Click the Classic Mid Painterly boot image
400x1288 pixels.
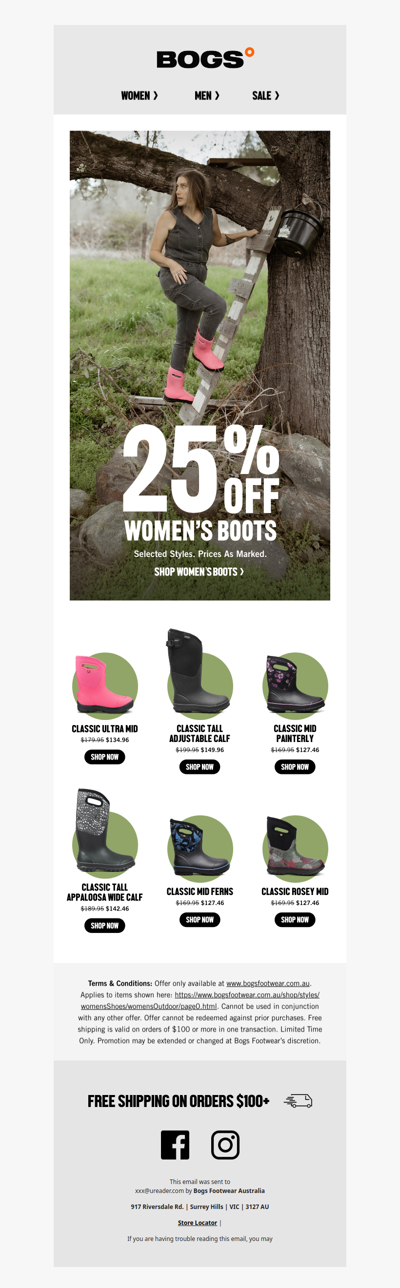(295, 683)
